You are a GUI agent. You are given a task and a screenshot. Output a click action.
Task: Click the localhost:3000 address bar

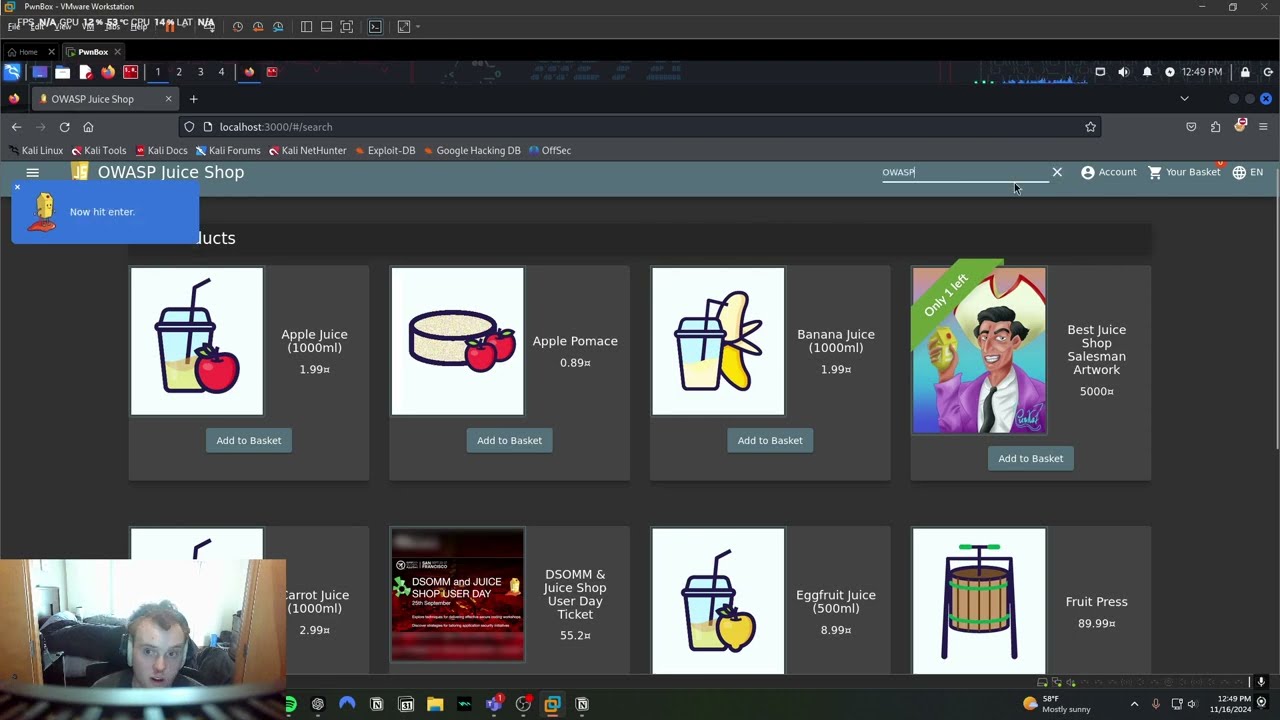[640, 127]
